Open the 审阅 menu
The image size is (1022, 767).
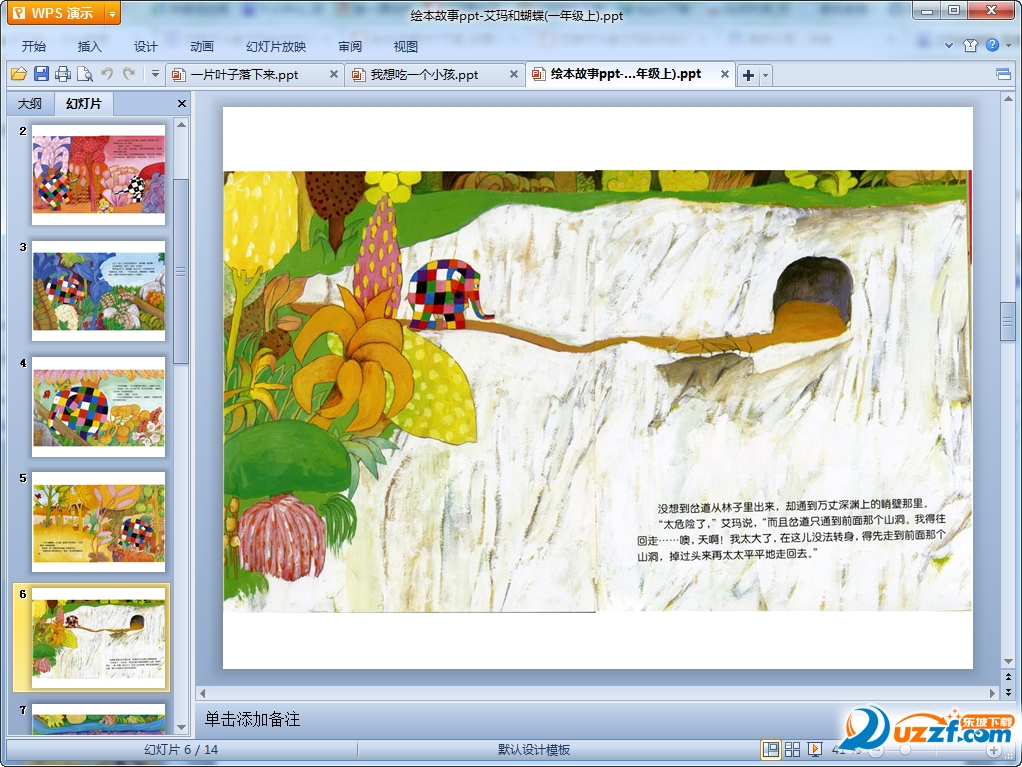click(x=350, y=46)
